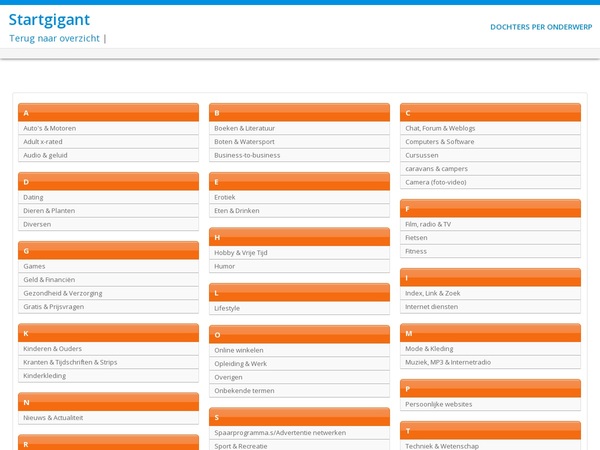Screen dimensions: 600x450
Task: Open the Overigen category
Action: coord(299,377)
